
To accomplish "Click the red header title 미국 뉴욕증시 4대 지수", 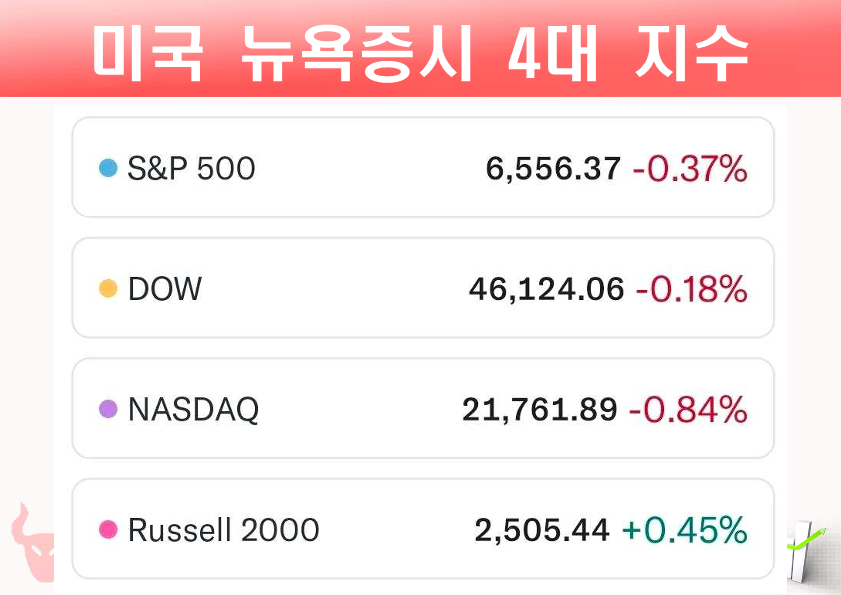I will (420, 52).
